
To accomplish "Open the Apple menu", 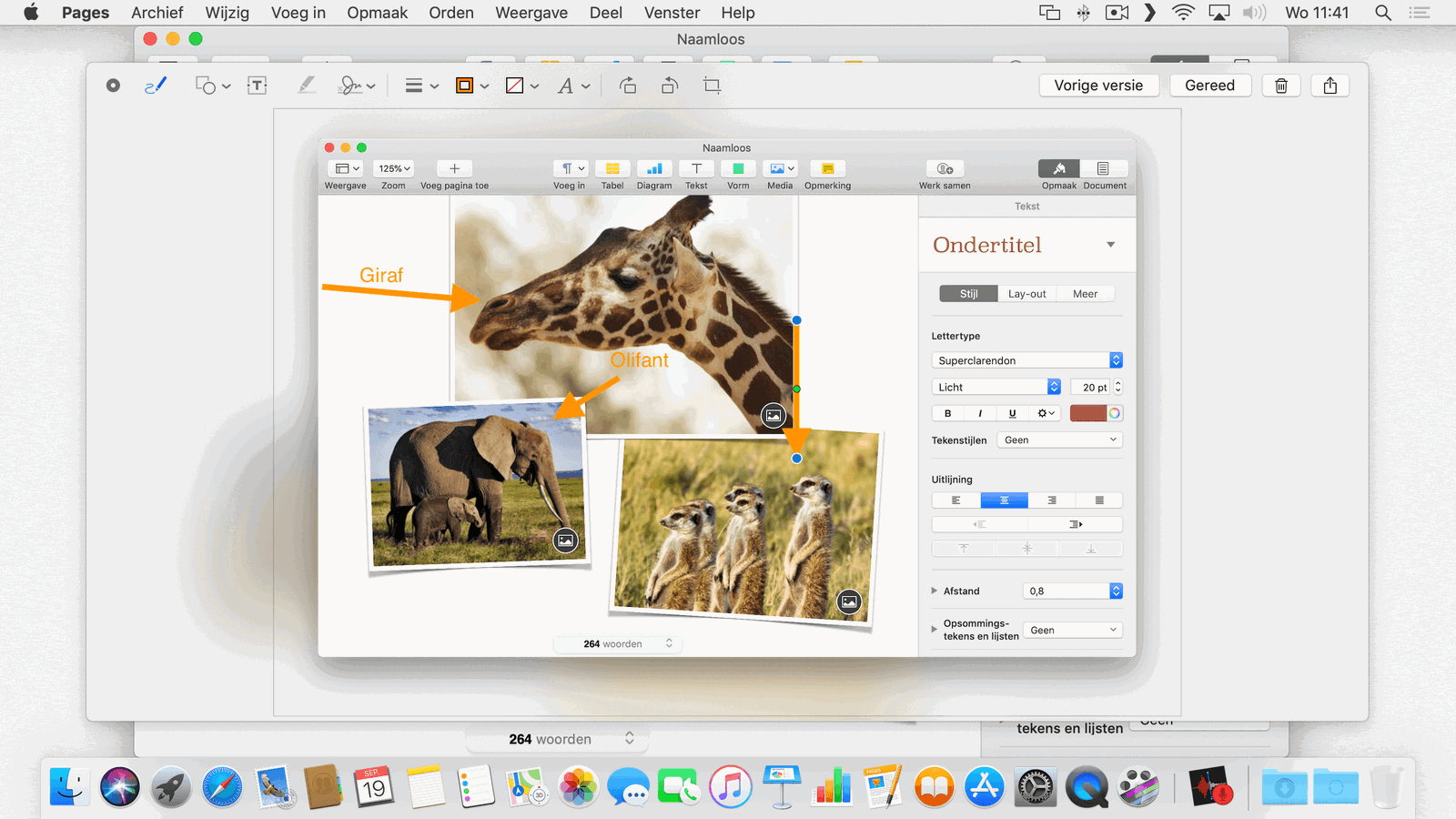I will coord(31,13).
